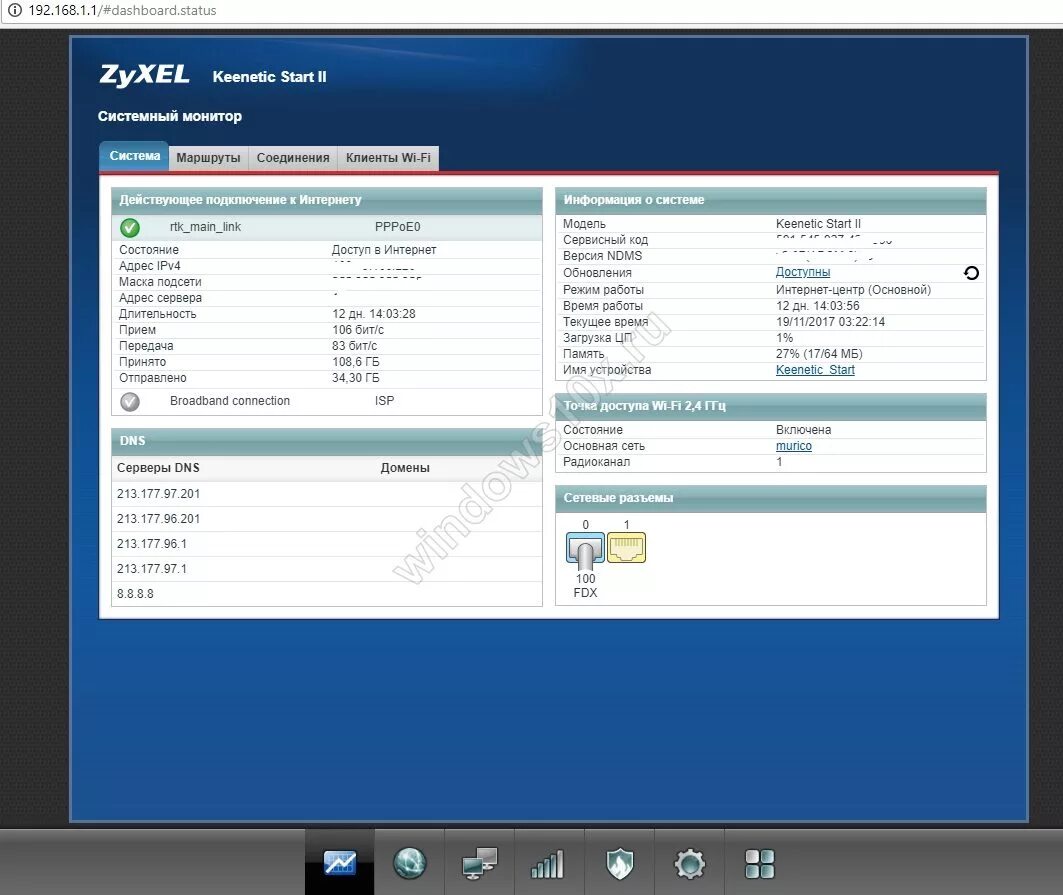This screenshot has width=1063, height=895.
Task: Click the Доступны updates link
Action: tap(802, 271)
